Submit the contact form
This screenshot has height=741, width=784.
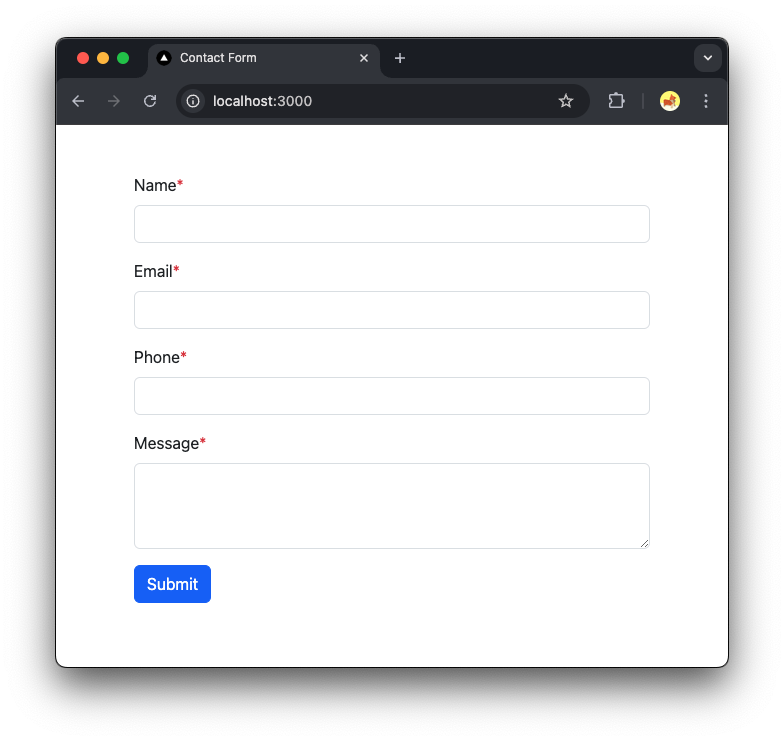click(172, 584)
